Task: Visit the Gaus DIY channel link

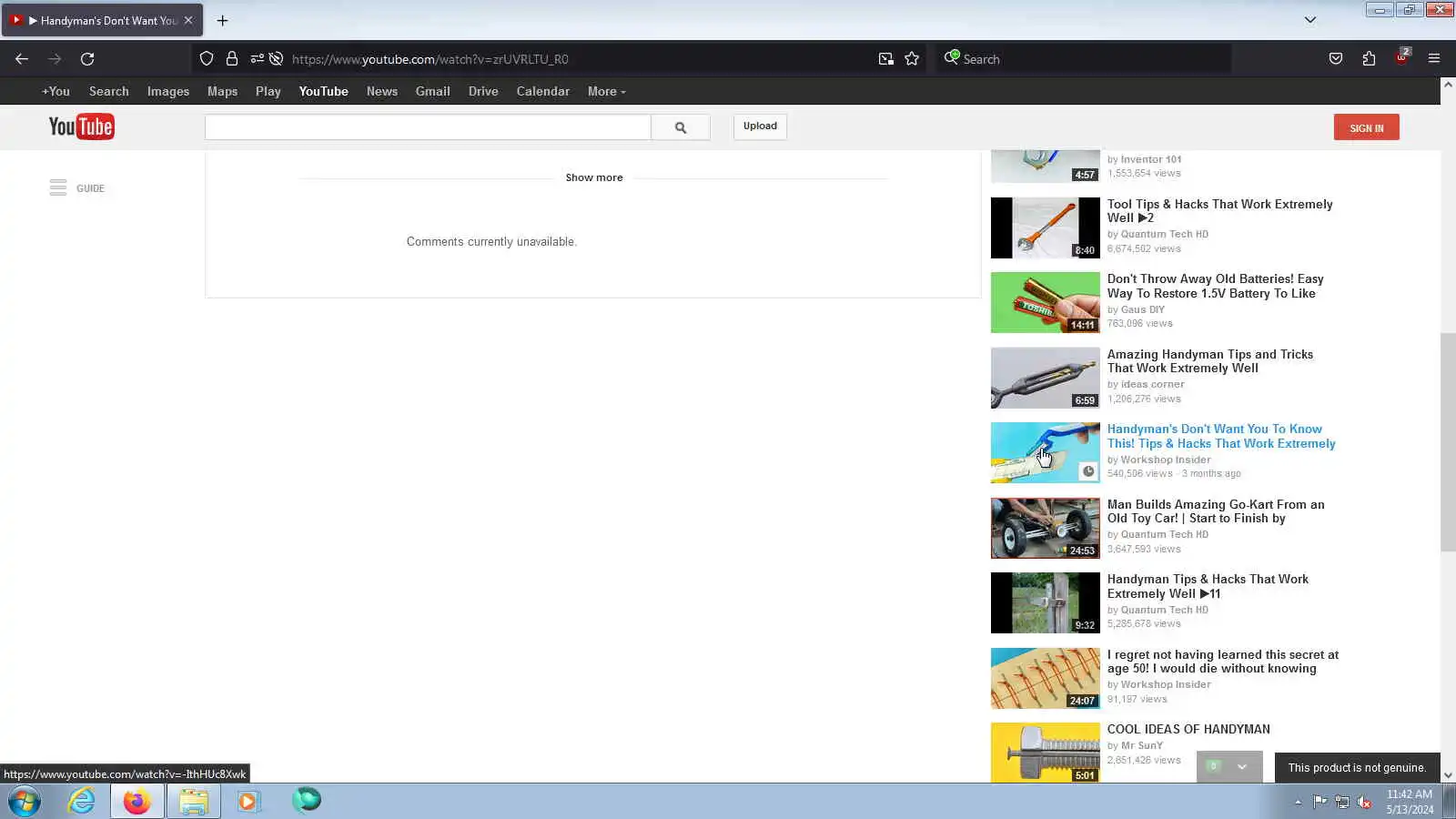Action: [x=1143, y=309]
